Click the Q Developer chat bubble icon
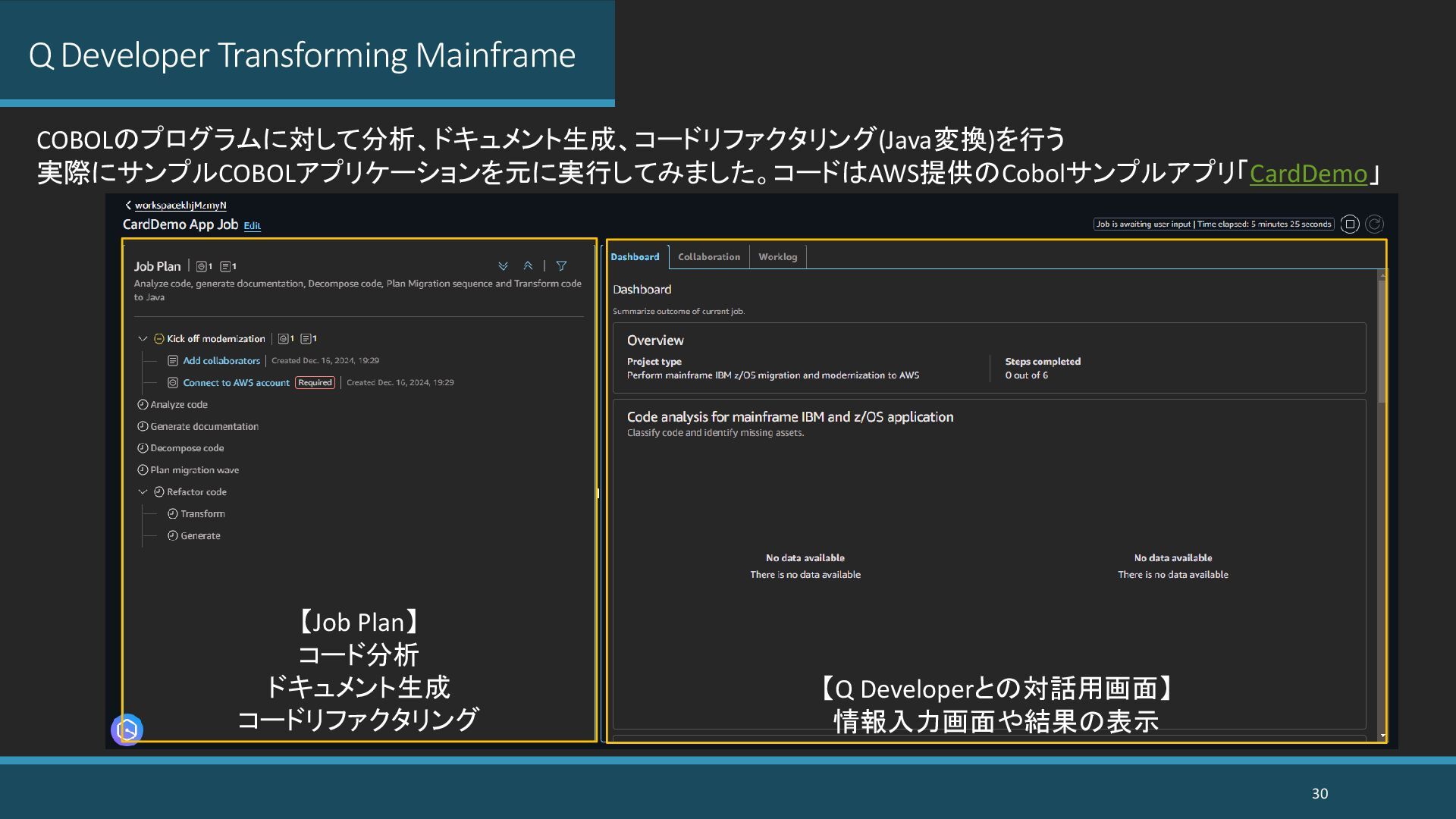1456x819 pixels. [127, 730]
